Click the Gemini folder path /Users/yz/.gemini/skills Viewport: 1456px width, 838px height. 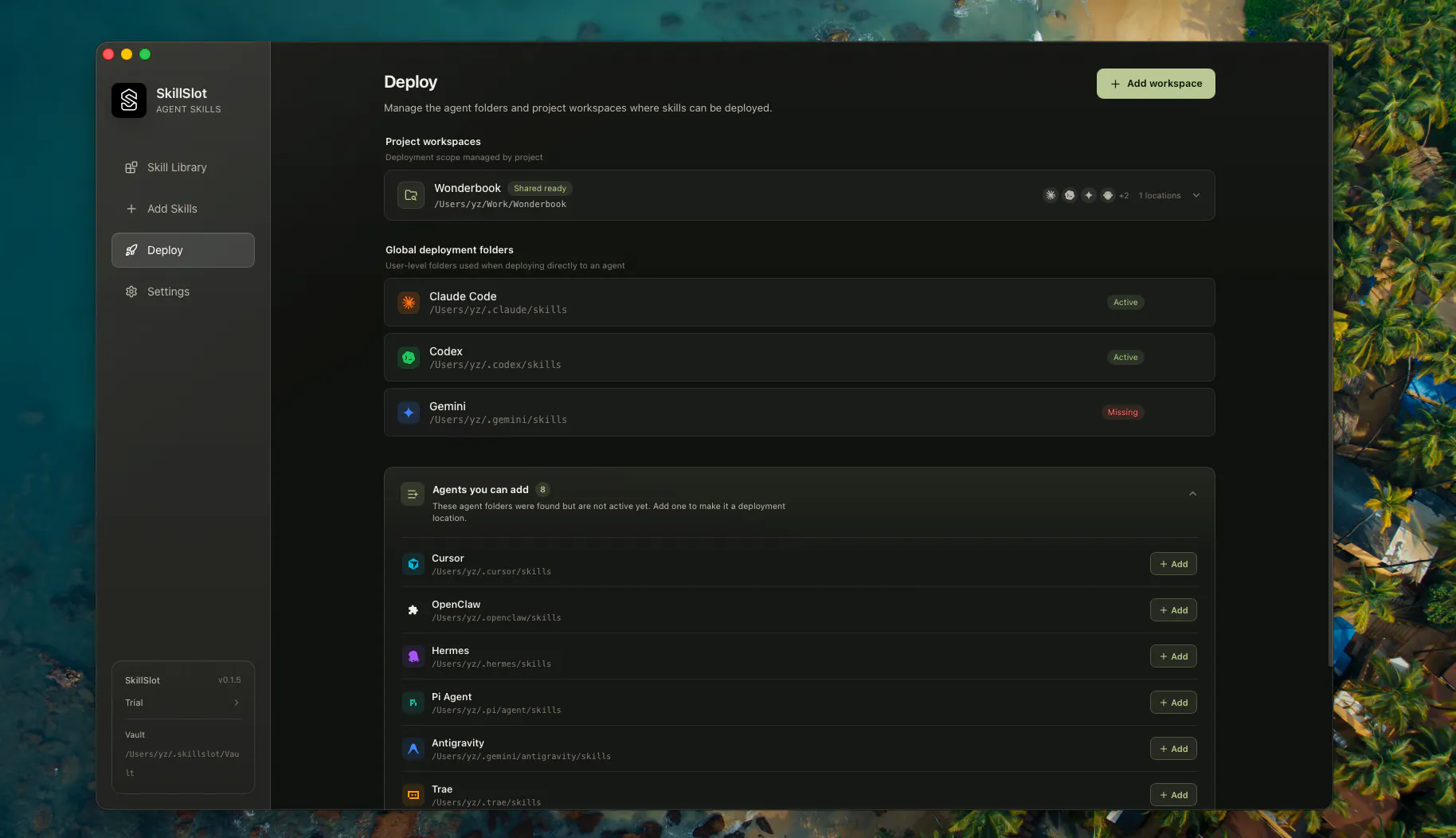click(x=499, y=420)
